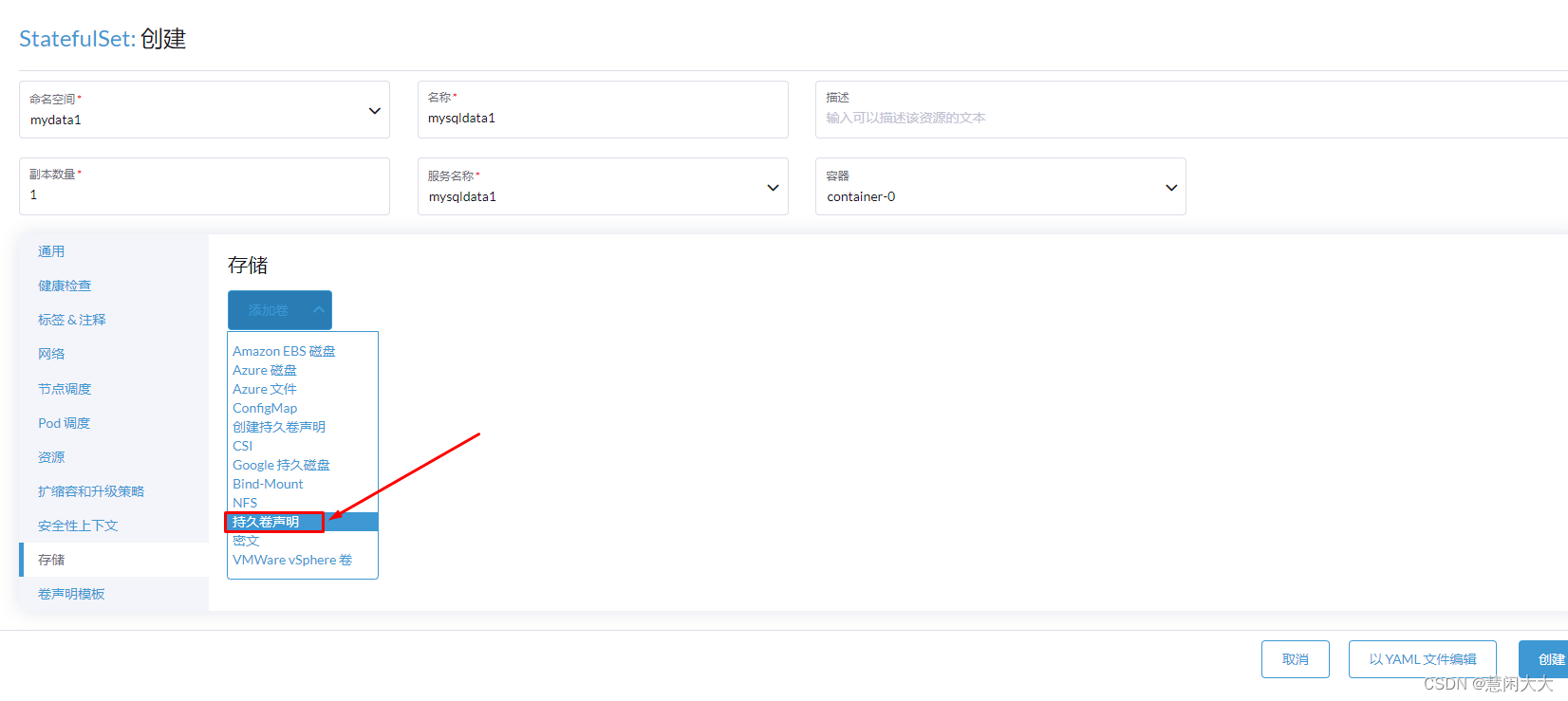This screenshot has width=1568, height=701.
Task: Open the 容器 container-0 dropdown
Action: pyautogui.click(x=1000, y=187)
